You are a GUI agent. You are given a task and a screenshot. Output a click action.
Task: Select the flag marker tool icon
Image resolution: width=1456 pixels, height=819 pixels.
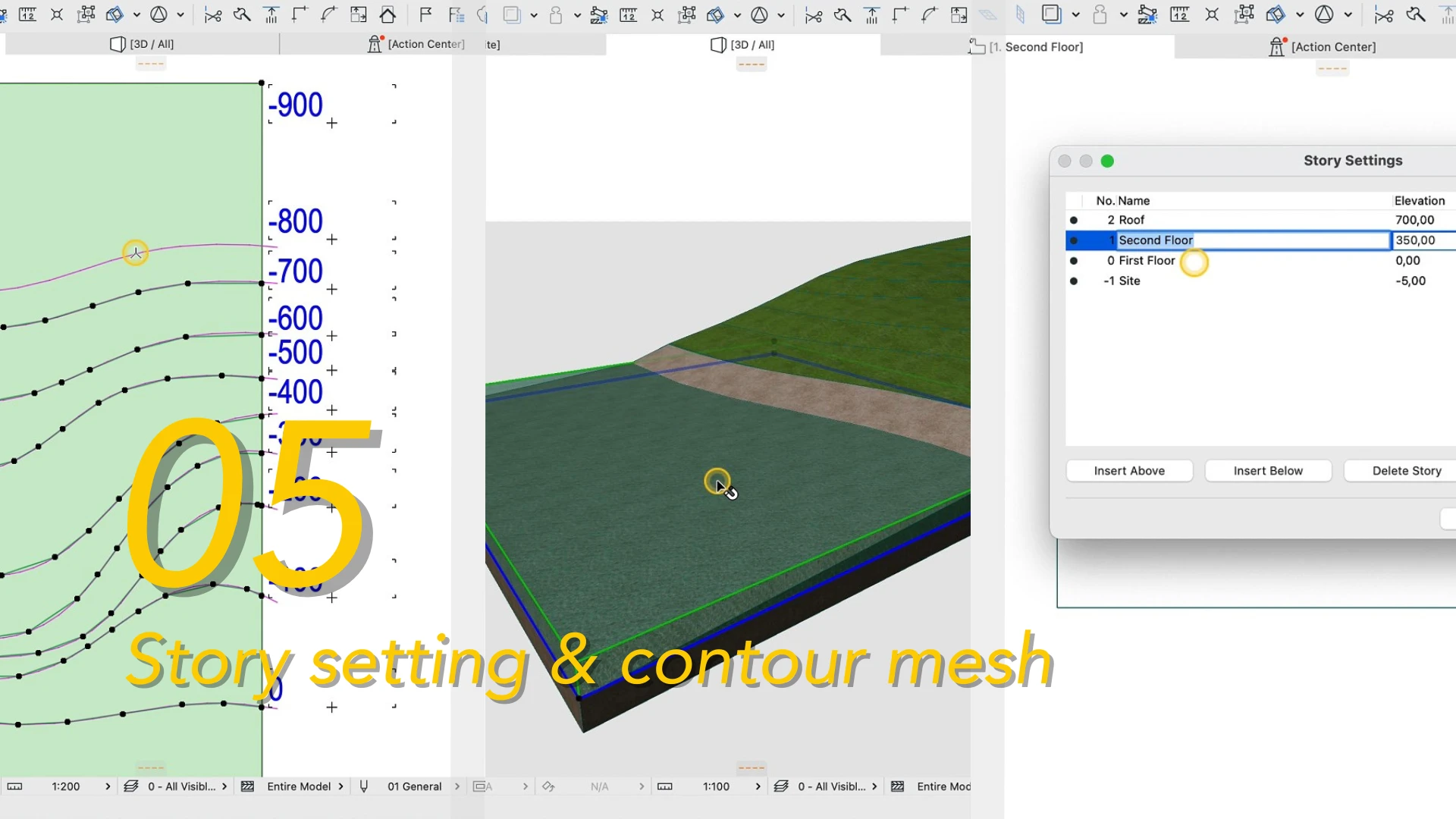[x=425, y=14]
